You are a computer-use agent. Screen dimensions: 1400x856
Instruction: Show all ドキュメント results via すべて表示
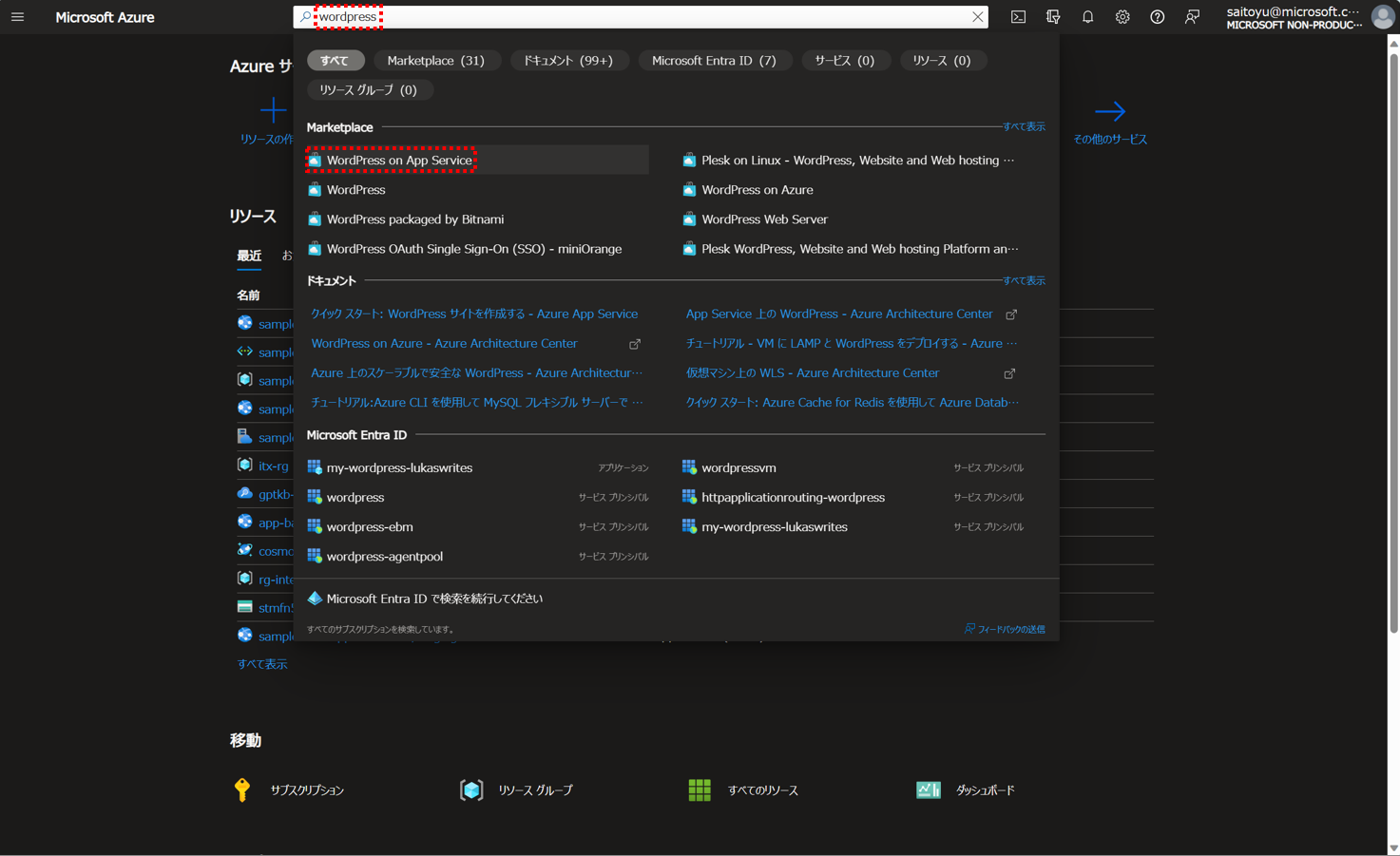tap(1024, 280)
